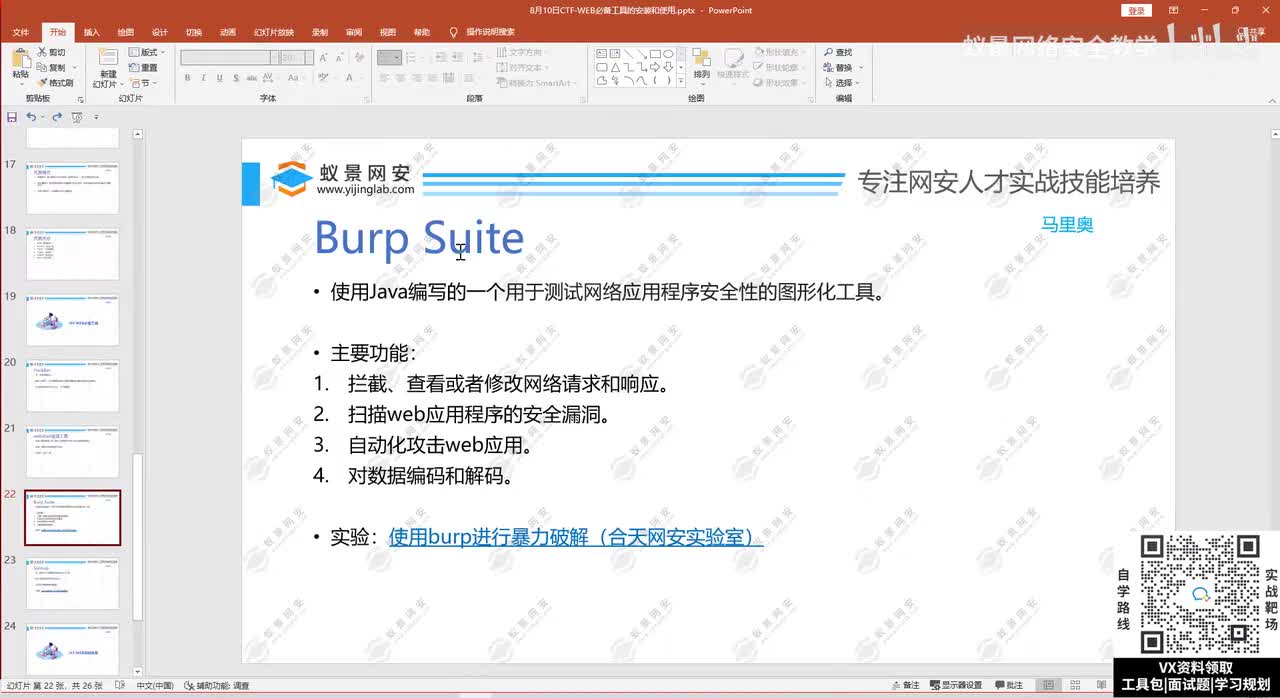The height and width of the screenshot is (698, 1280).
Task: Open Notes (备注) pane from status bar
Action: pos(905,685)
